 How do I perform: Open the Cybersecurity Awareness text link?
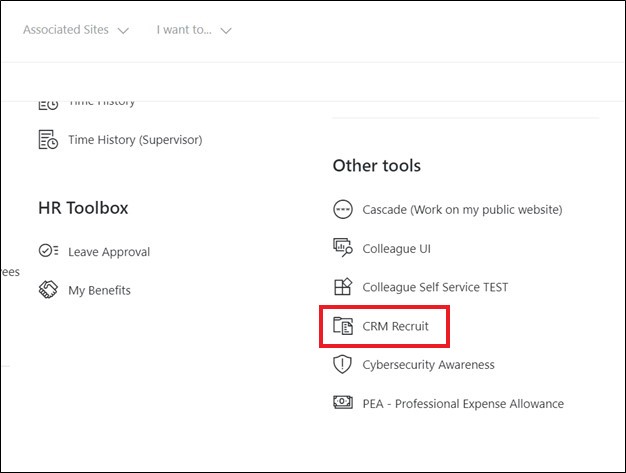[428, 365]
